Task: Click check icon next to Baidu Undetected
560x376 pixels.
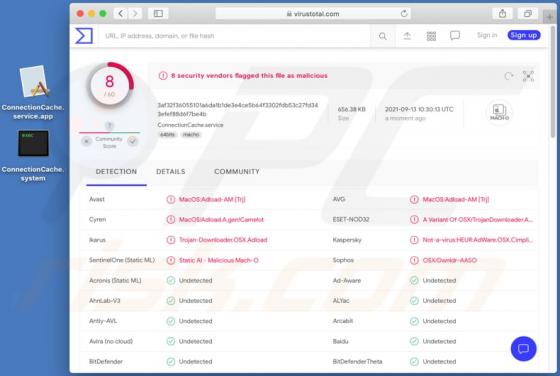Action: 414,341
